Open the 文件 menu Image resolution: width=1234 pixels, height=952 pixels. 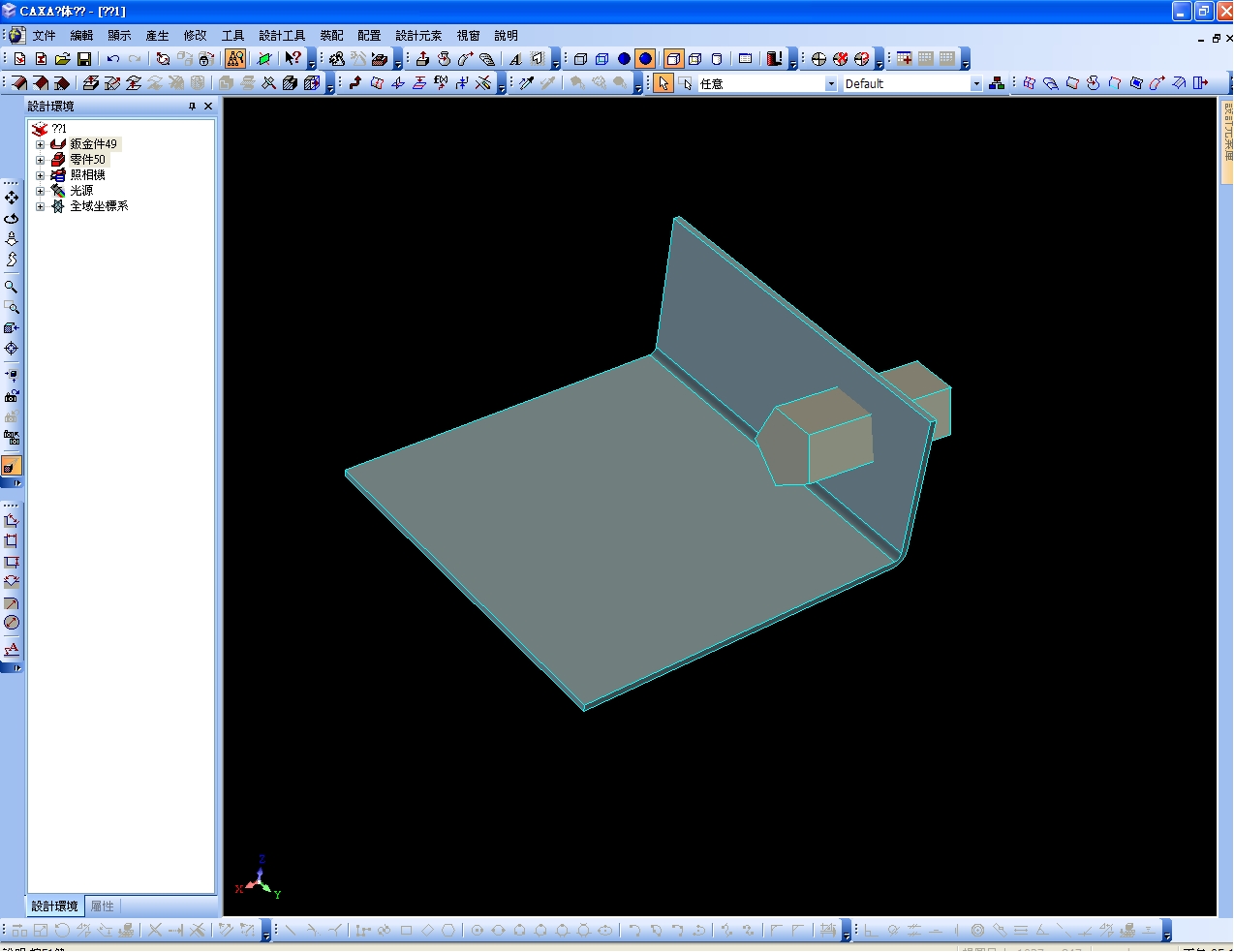coord(45,36)
